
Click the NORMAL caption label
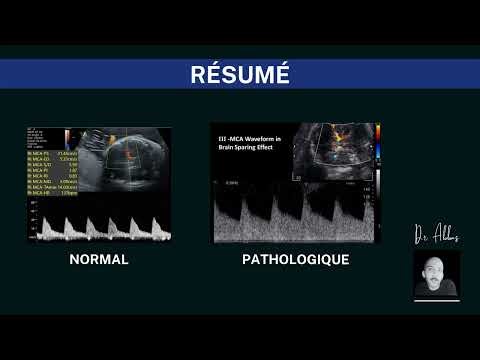click(x=99, y=259)
